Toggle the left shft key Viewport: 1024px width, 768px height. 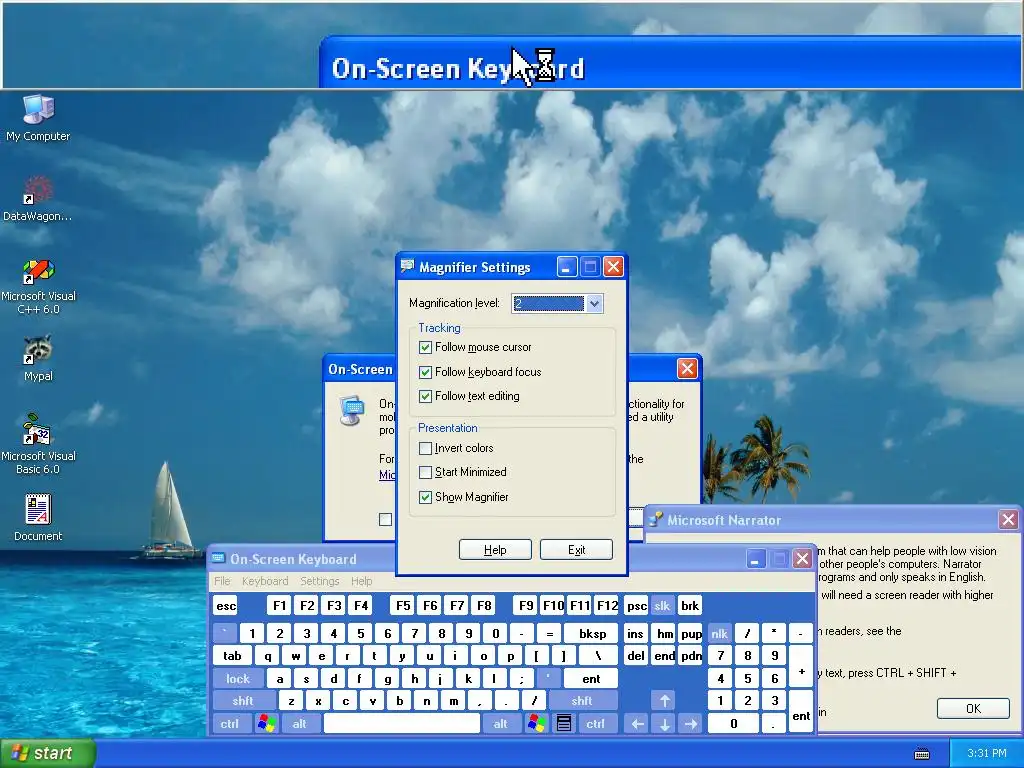(x=243, y=701)
